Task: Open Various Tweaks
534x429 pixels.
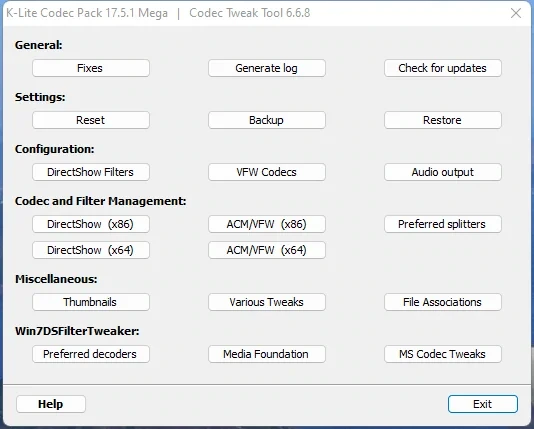Action: click(267, 302)
